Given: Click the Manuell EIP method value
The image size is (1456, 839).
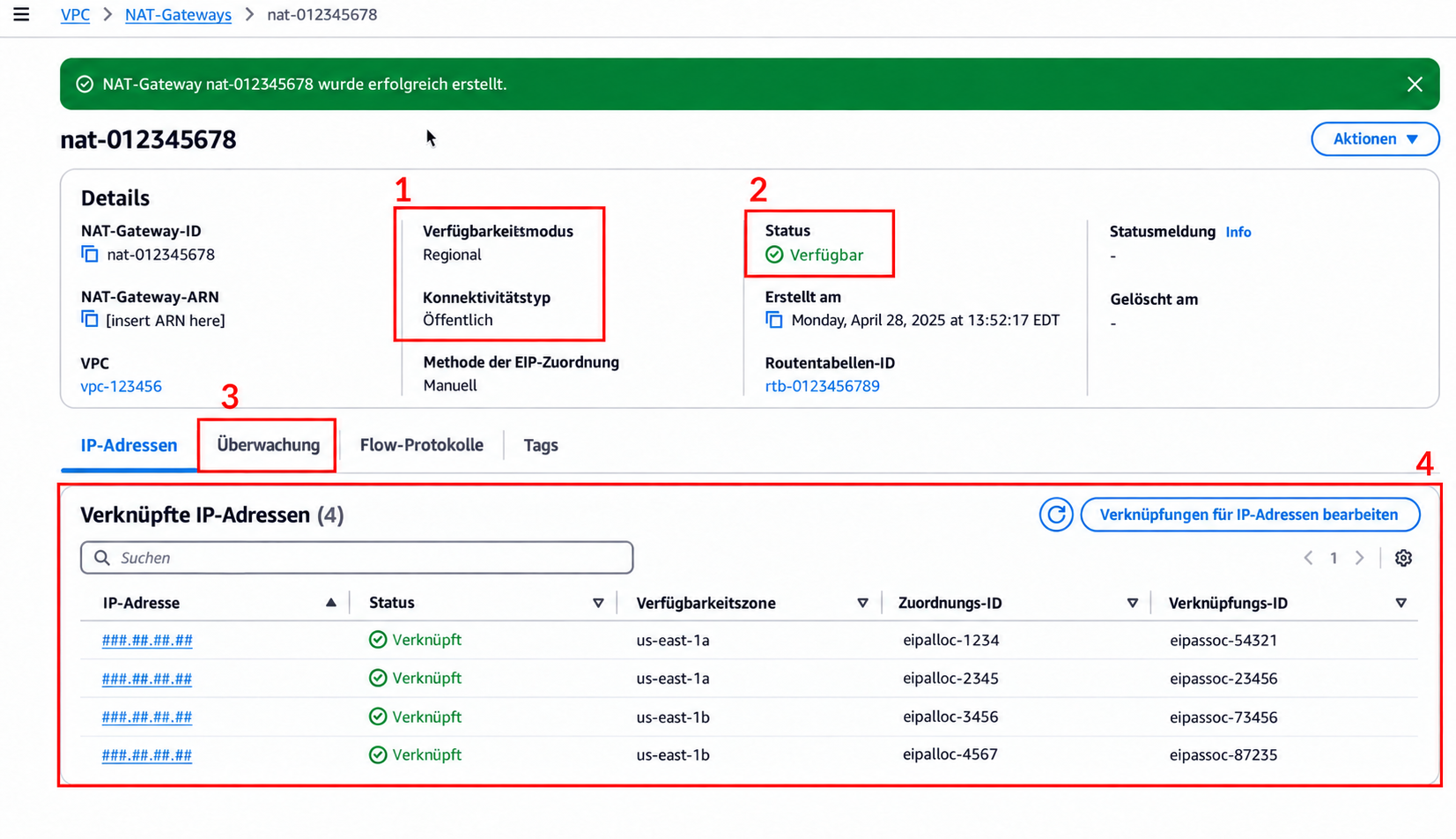Looking at the screenshot, I should tap(450, 385).
